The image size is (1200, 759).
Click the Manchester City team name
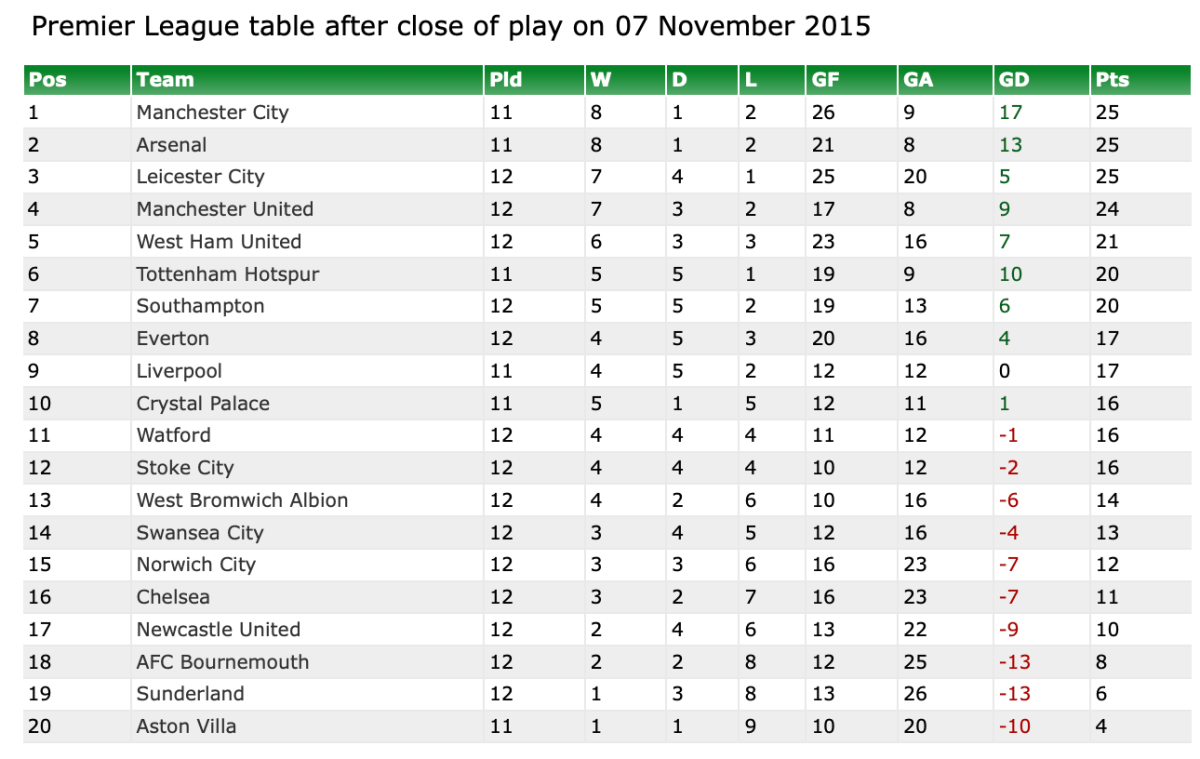(212, 112)
